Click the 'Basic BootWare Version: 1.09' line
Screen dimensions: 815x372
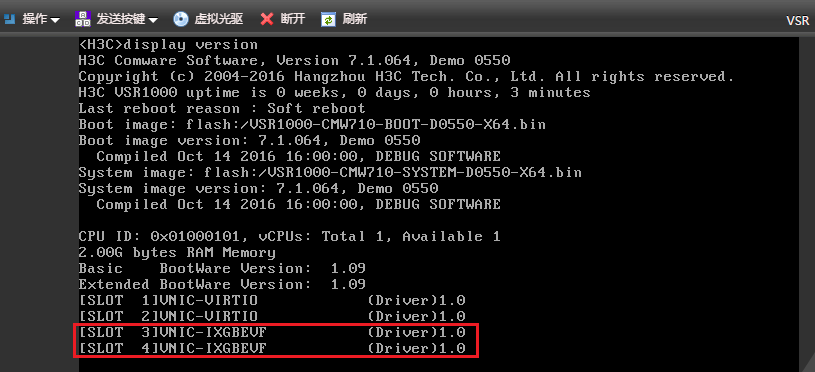pos(222,269)
